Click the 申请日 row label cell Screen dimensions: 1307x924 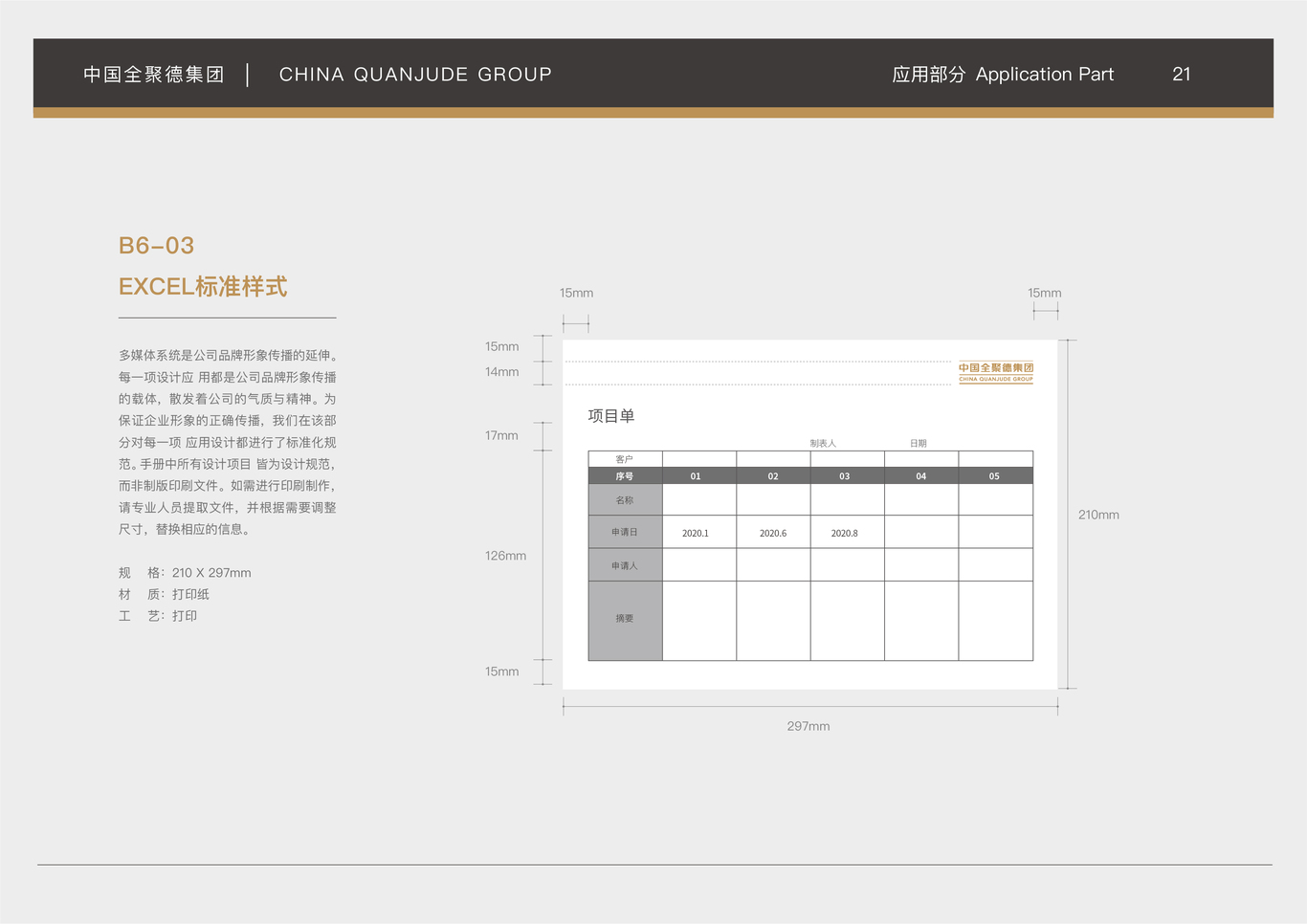pos(625,532)
